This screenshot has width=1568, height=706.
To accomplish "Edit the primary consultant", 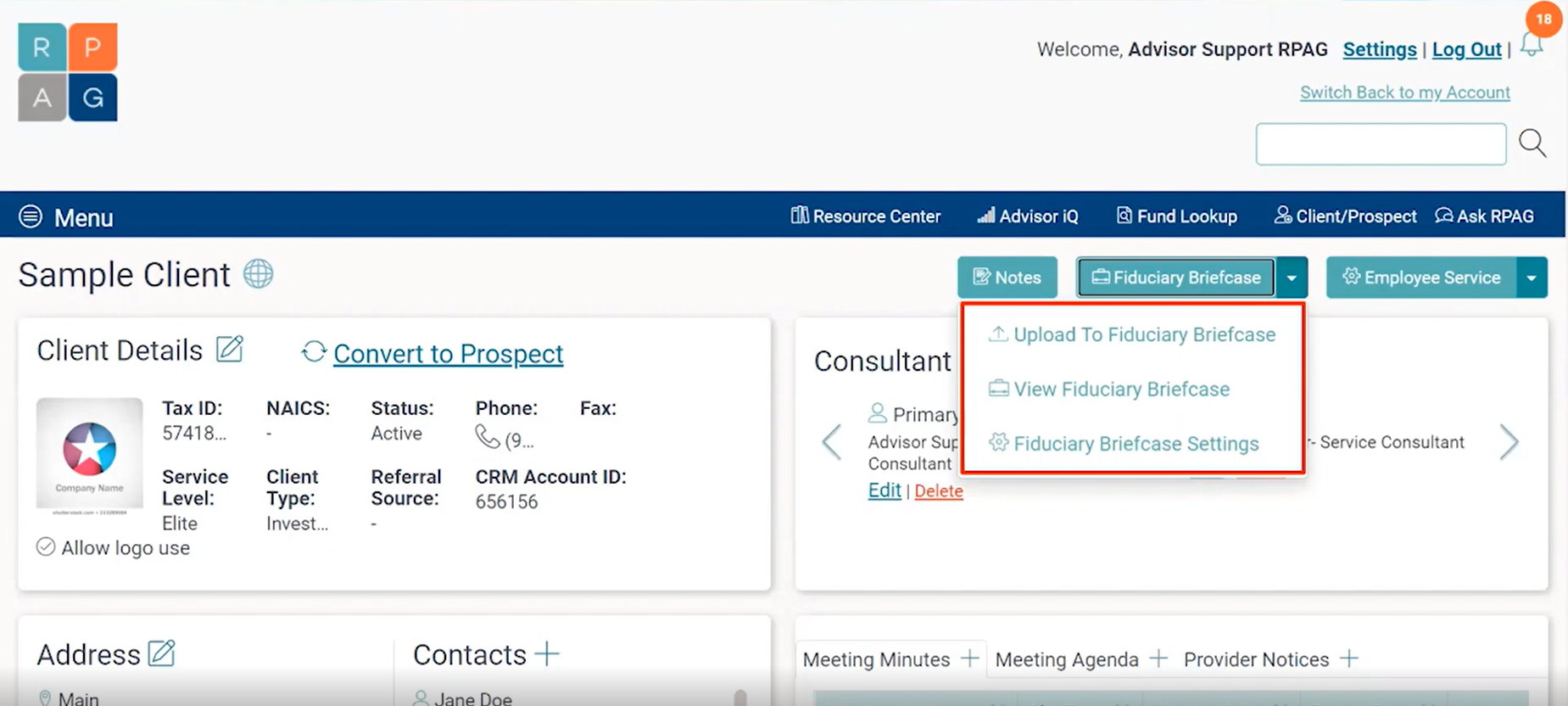I will click(x=884, y=490).
